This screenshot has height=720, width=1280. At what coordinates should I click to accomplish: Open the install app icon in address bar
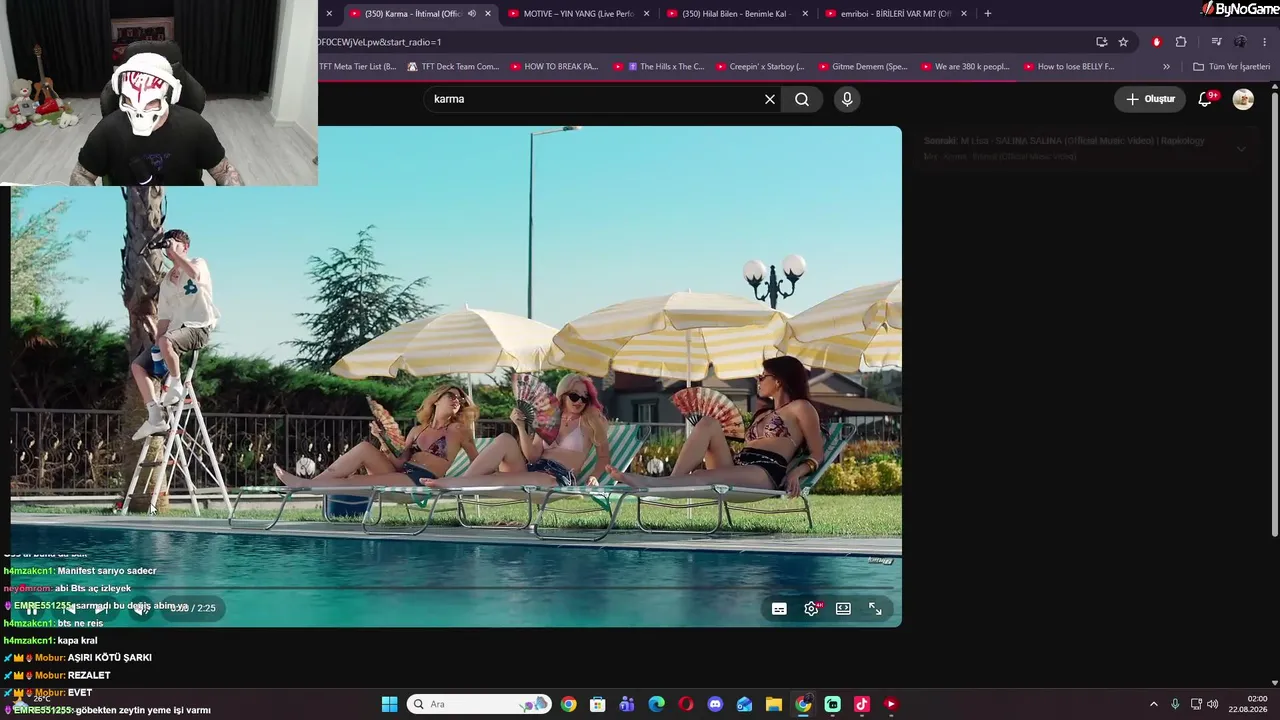pos(1101,42)
